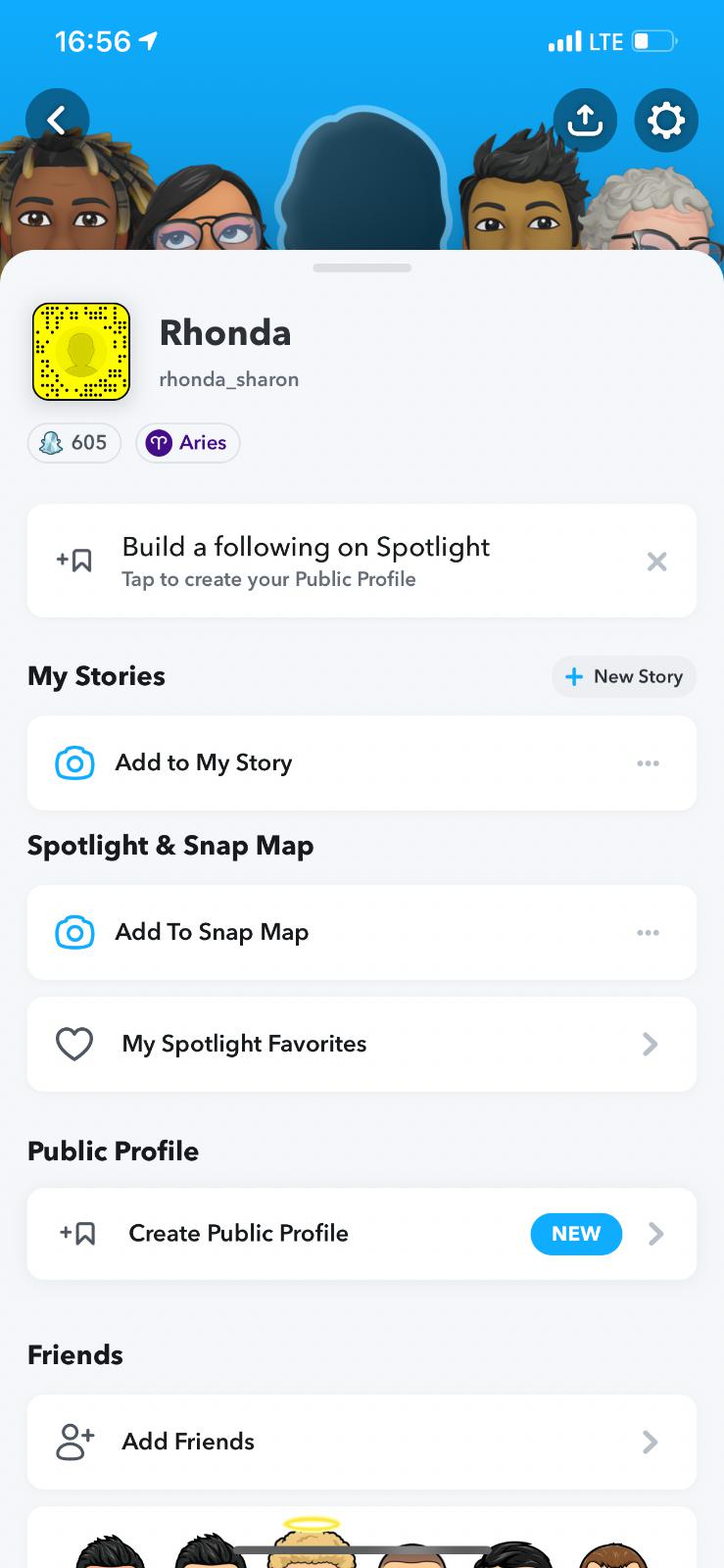Tap the yellow Snapcode profile image
Image resolution: width=724 pixels, height=1568 pixels.
[81, 352]
